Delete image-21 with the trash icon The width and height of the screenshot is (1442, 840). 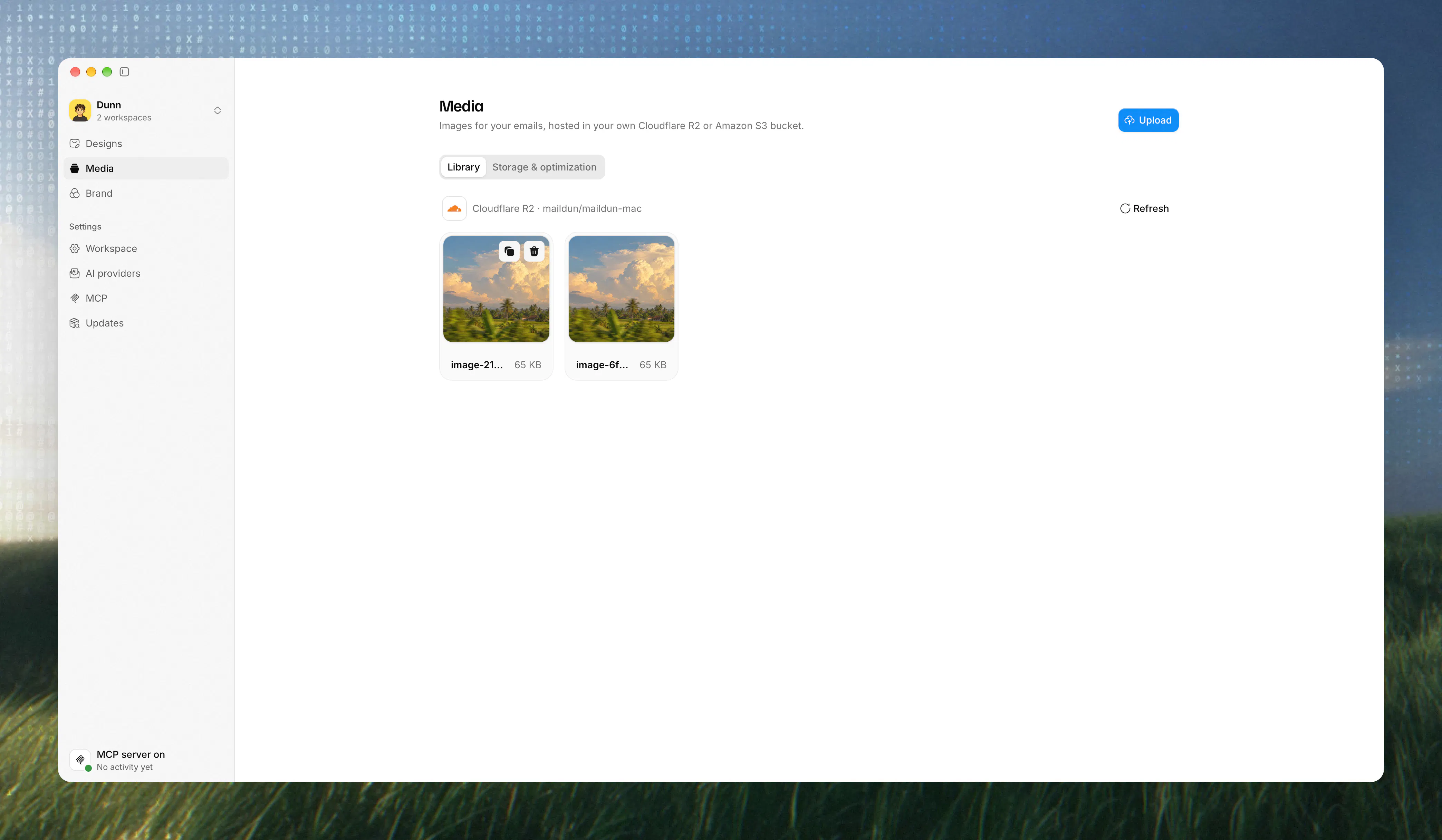(534, 252)
